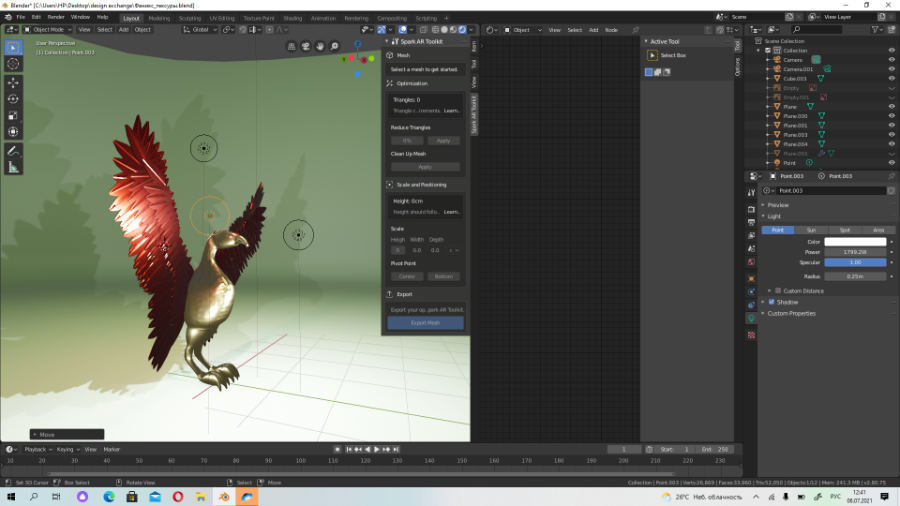Viewport: 900px width, 506px height.
Task: Hide Camera.001 via its eye icon
Action: tap(891, 69)
